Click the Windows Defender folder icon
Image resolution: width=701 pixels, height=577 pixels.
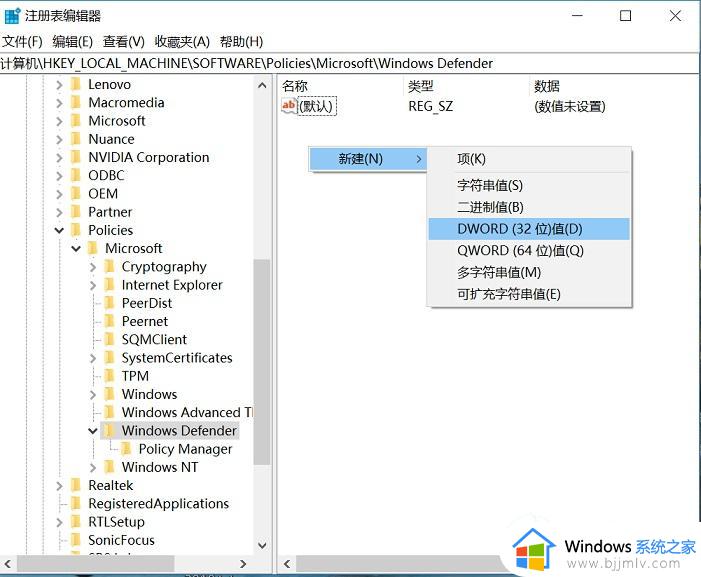point(109,430)
